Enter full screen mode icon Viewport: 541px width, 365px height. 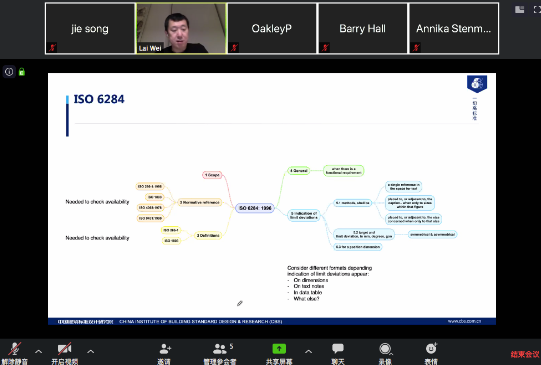[x=537, y=10]
